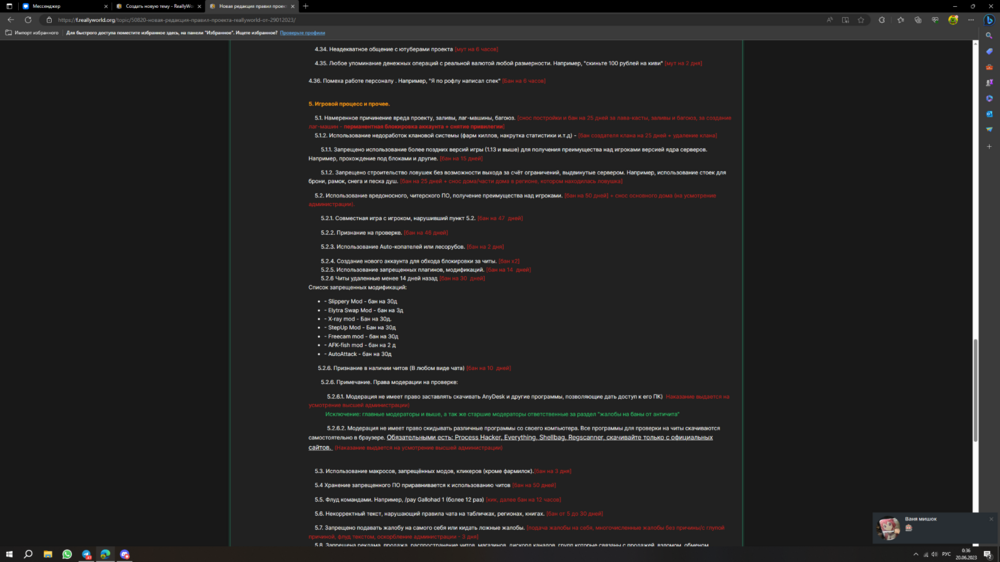
Task: Reload the current page
Action: [x=28, y=20]
